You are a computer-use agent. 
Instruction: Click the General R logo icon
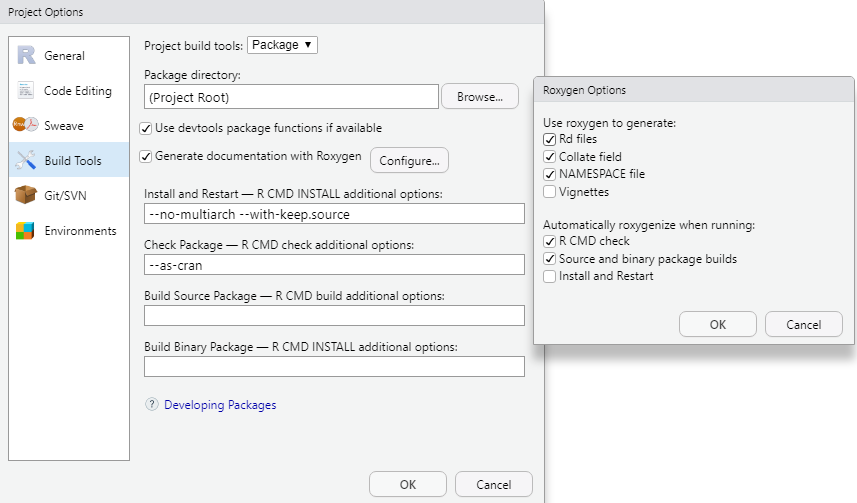coord(26,55)
